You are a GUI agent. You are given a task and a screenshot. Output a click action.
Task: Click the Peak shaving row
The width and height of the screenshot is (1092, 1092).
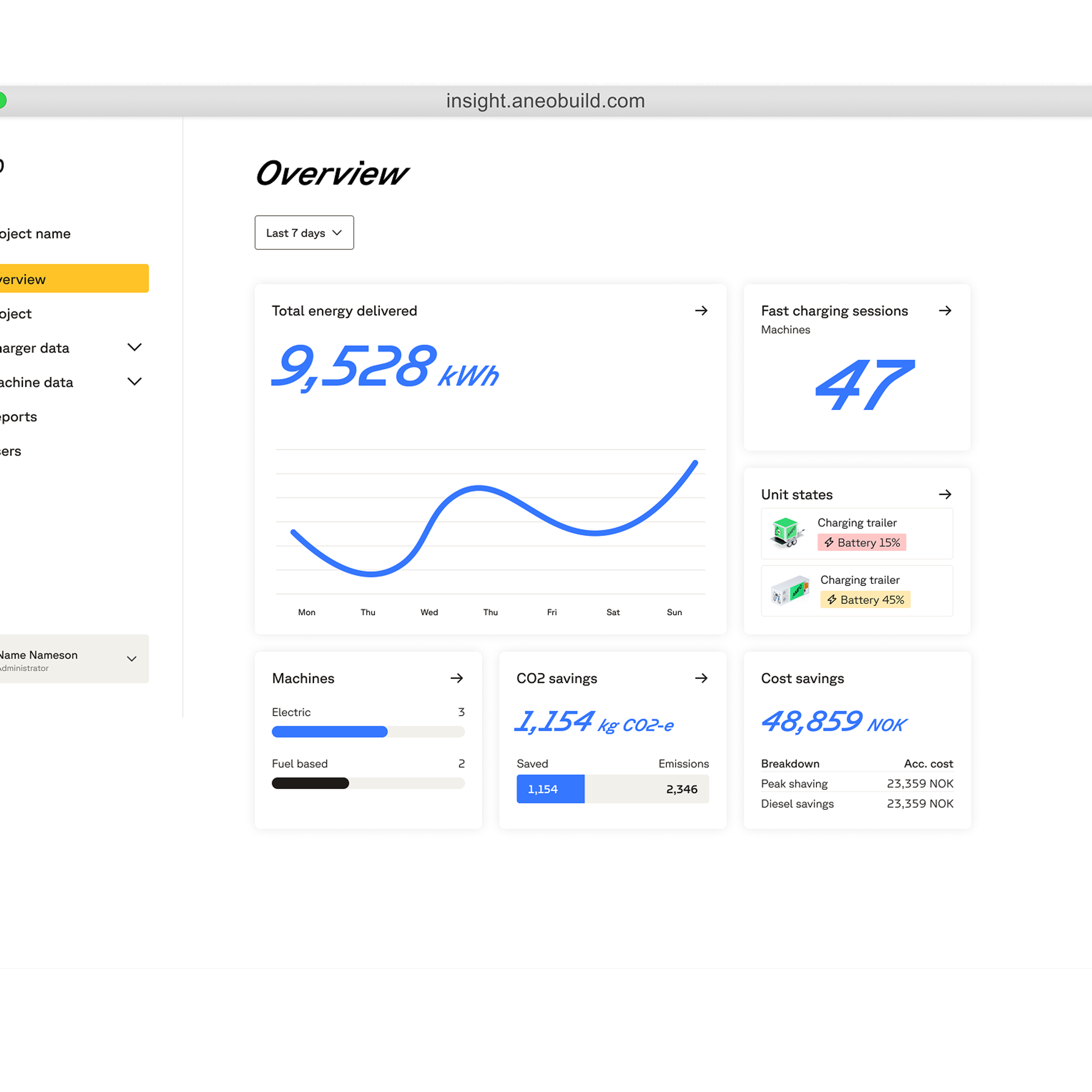click(857, 783)
